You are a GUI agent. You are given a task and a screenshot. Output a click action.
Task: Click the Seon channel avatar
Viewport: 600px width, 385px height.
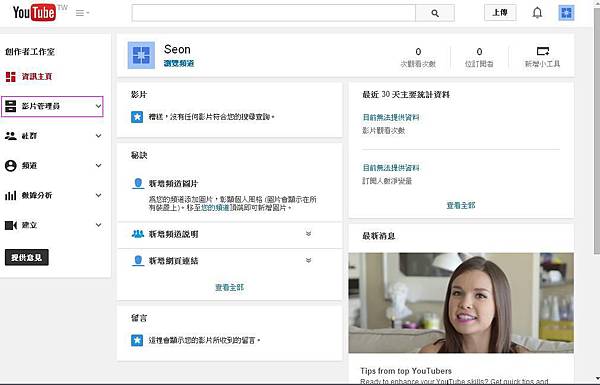[141, 55]
